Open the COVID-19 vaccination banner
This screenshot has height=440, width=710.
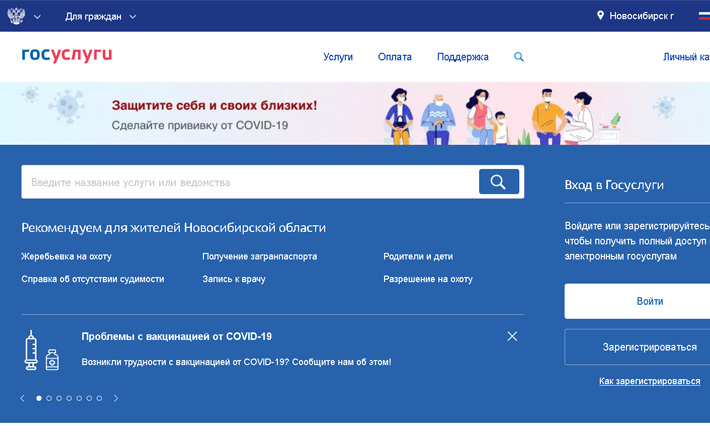(x=355, y=114)
